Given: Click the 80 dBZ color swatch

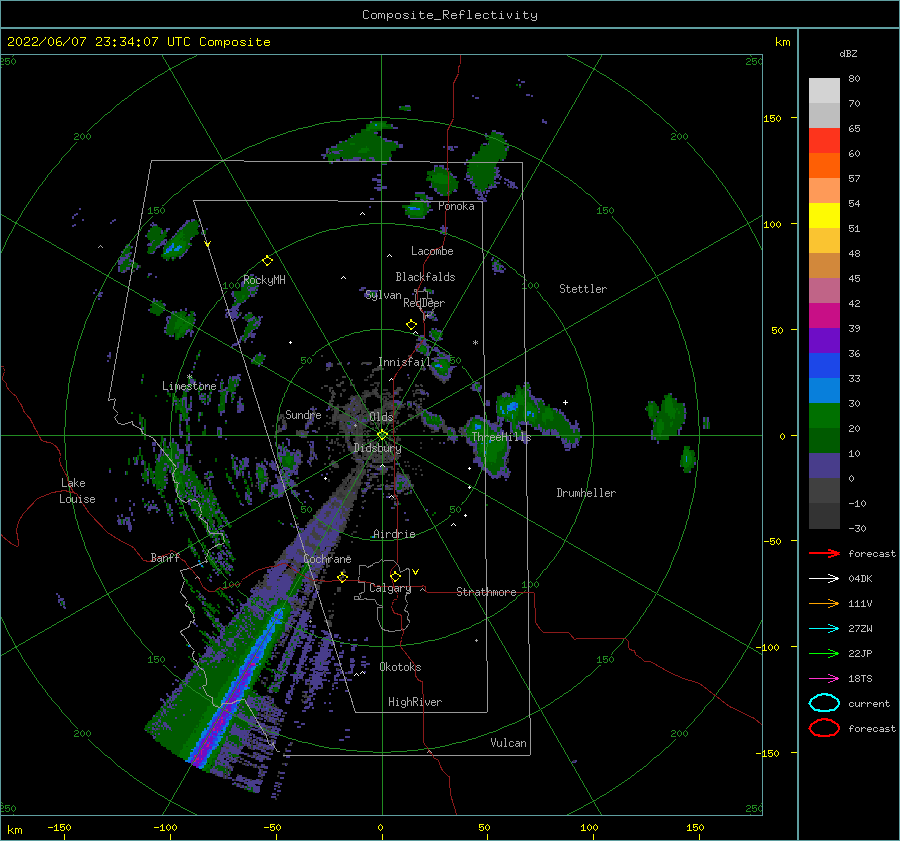Looking at the screenshot, I should click(824, 90).
